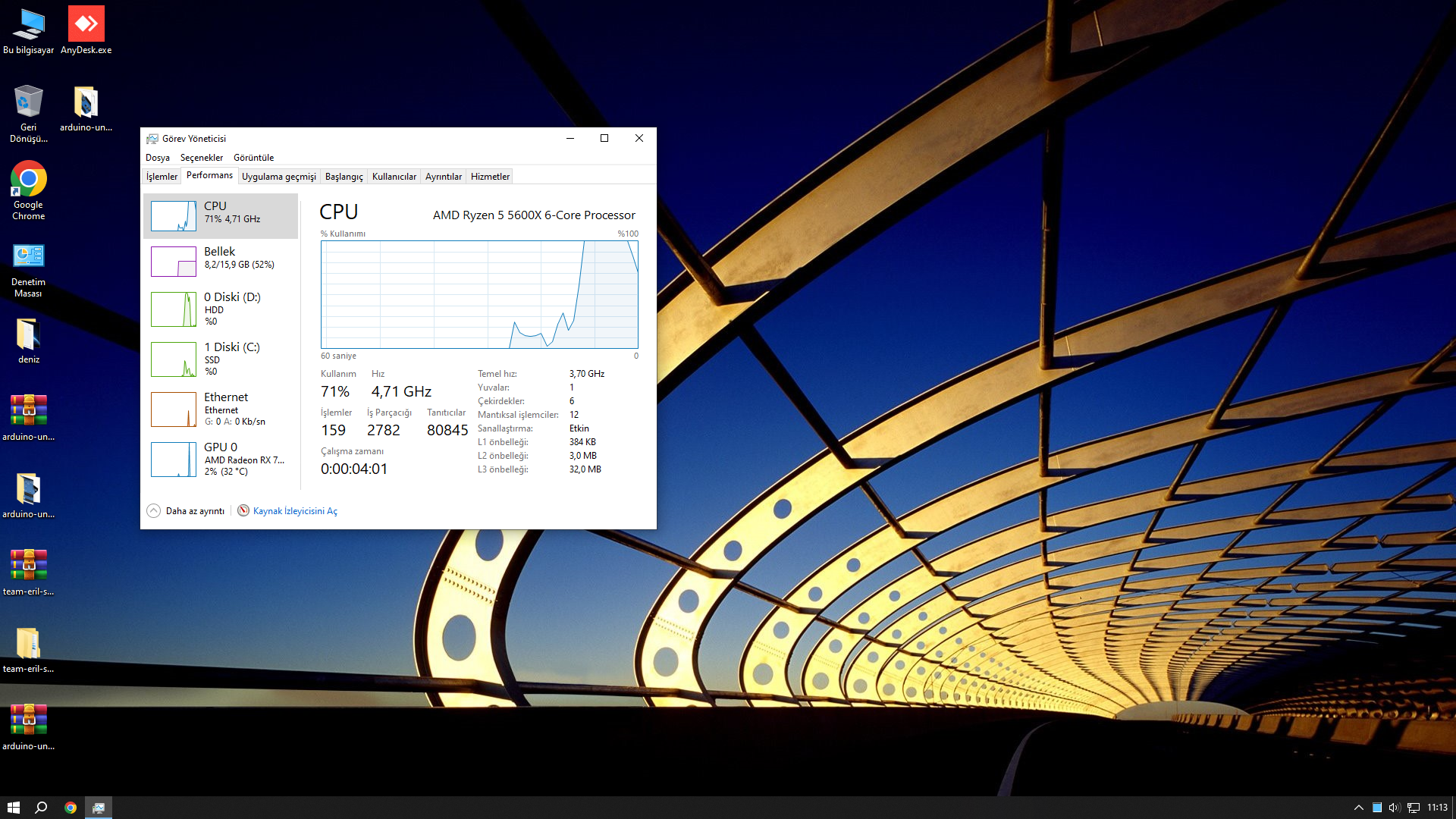Click the uptime value 0:00:04:01
The height and width of the screenshot is (819, 1456).
354,469
